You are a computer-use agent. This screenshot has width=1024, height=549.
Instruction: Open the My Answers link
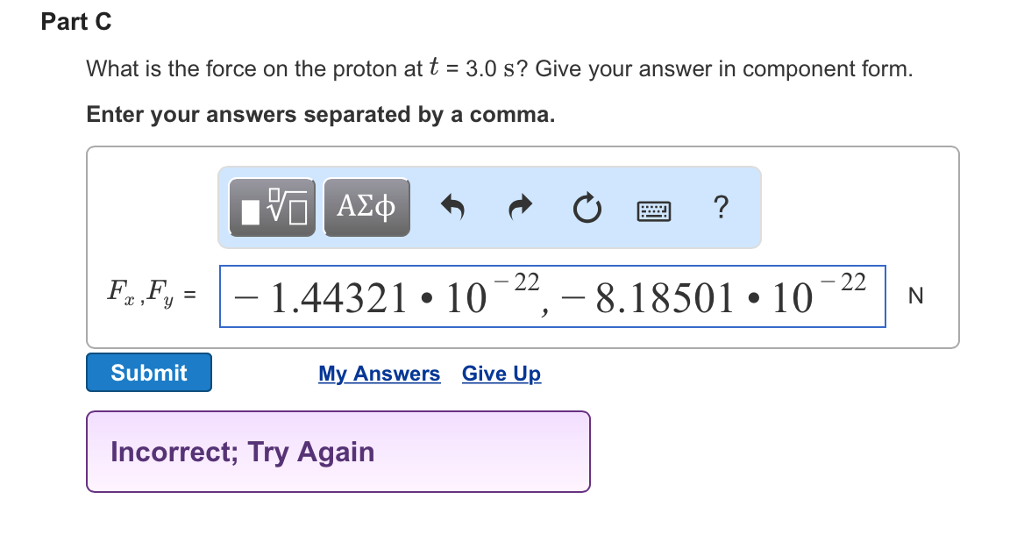379,374
